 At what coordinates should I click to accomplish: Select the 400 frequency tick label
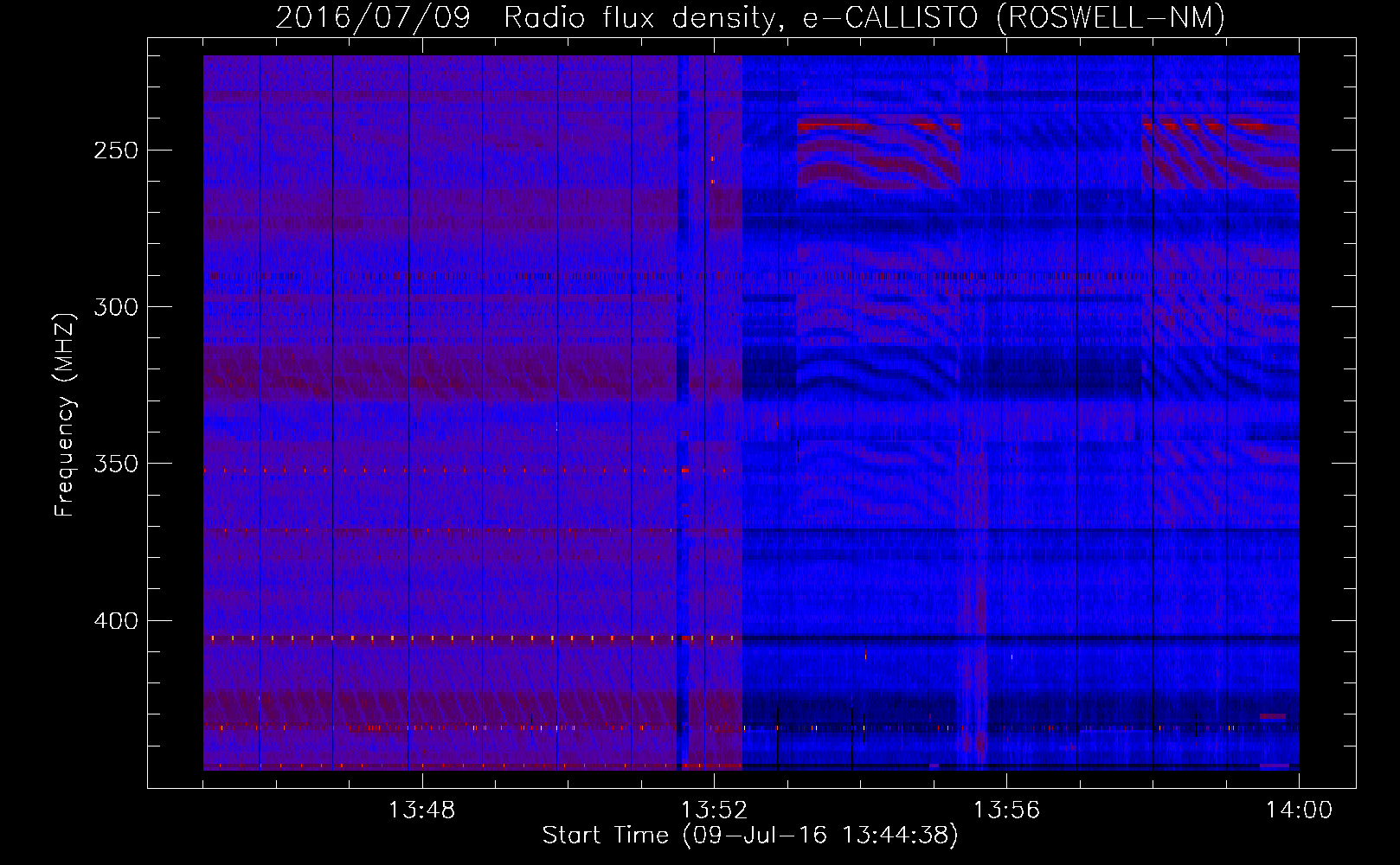pyautogui.click(x=116, y=621)
